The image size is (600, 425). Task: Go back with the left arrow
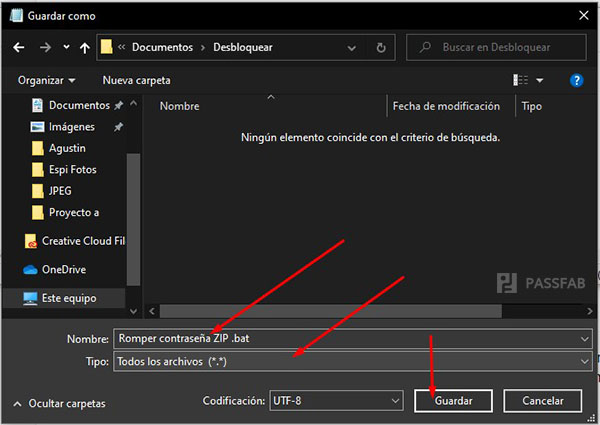pyautogui.click(x=18, y=47)
